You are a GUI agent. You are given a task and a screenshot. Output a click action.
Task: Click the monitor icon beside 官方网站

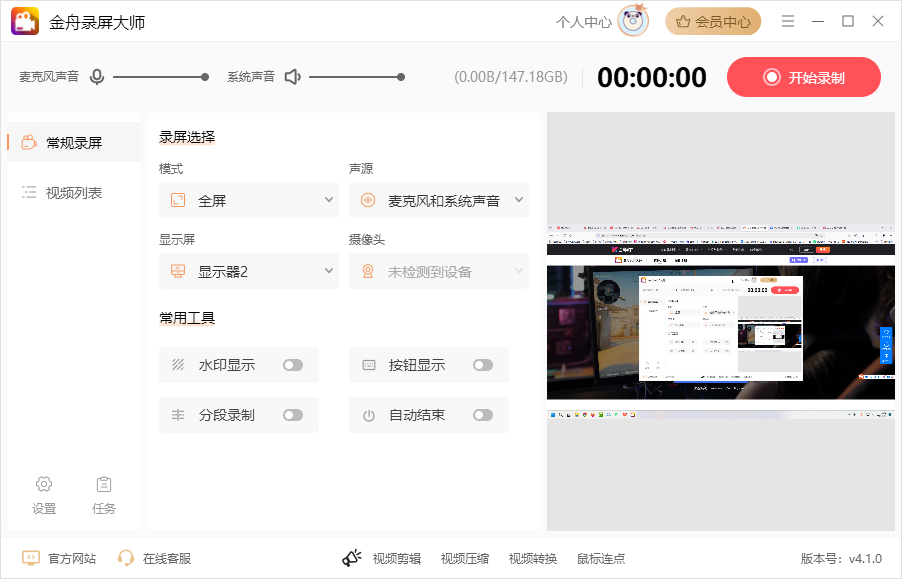click(x=31, y=558)
